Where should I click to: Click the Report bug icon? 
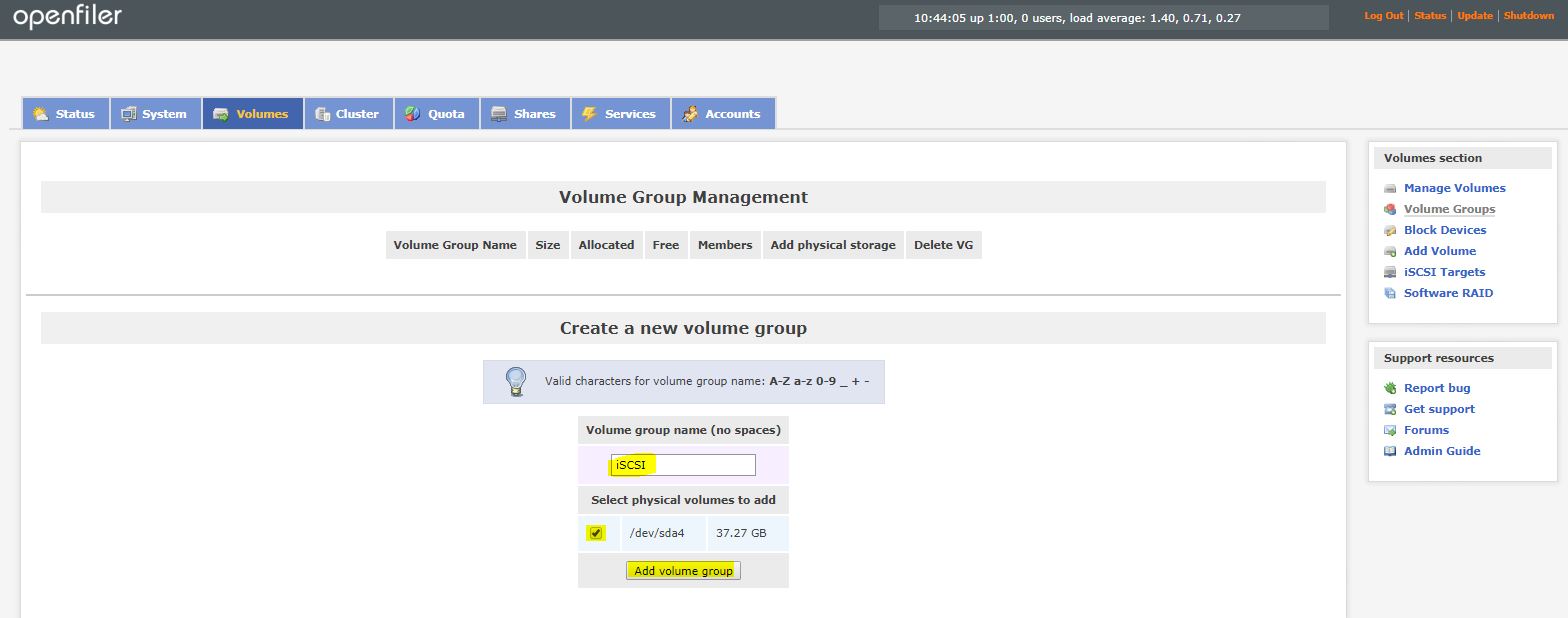pyautogui.click(x=1390, y=389)
